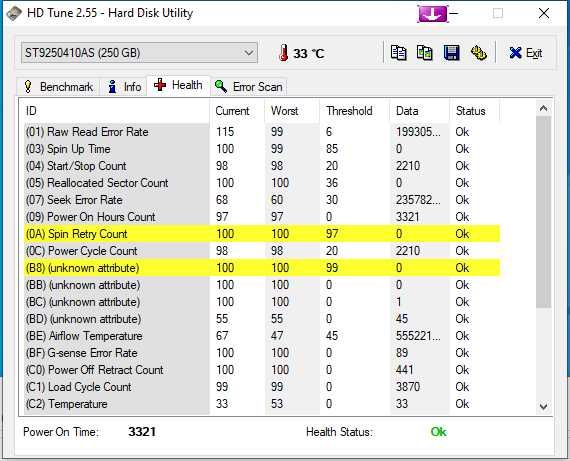Click the copy-to-clipboard pages icon

398,53
